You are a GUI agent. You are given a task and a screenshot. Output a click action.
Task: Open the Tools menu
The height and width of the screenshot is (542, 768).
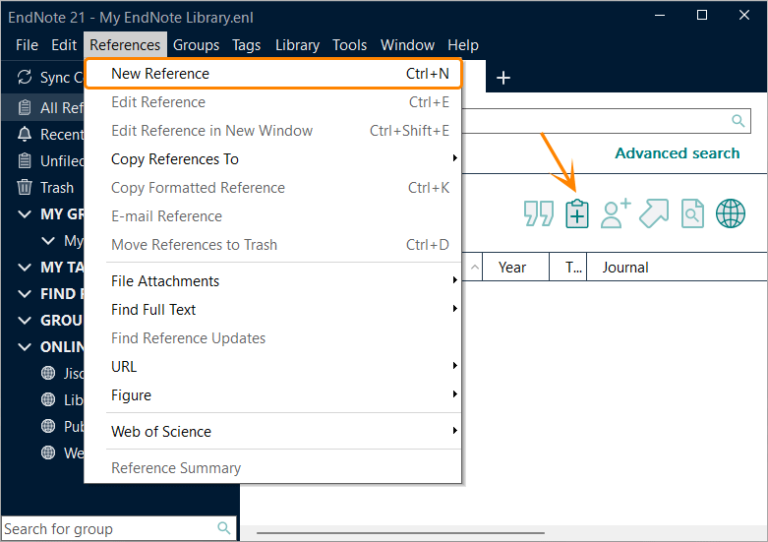click(350, 45)
